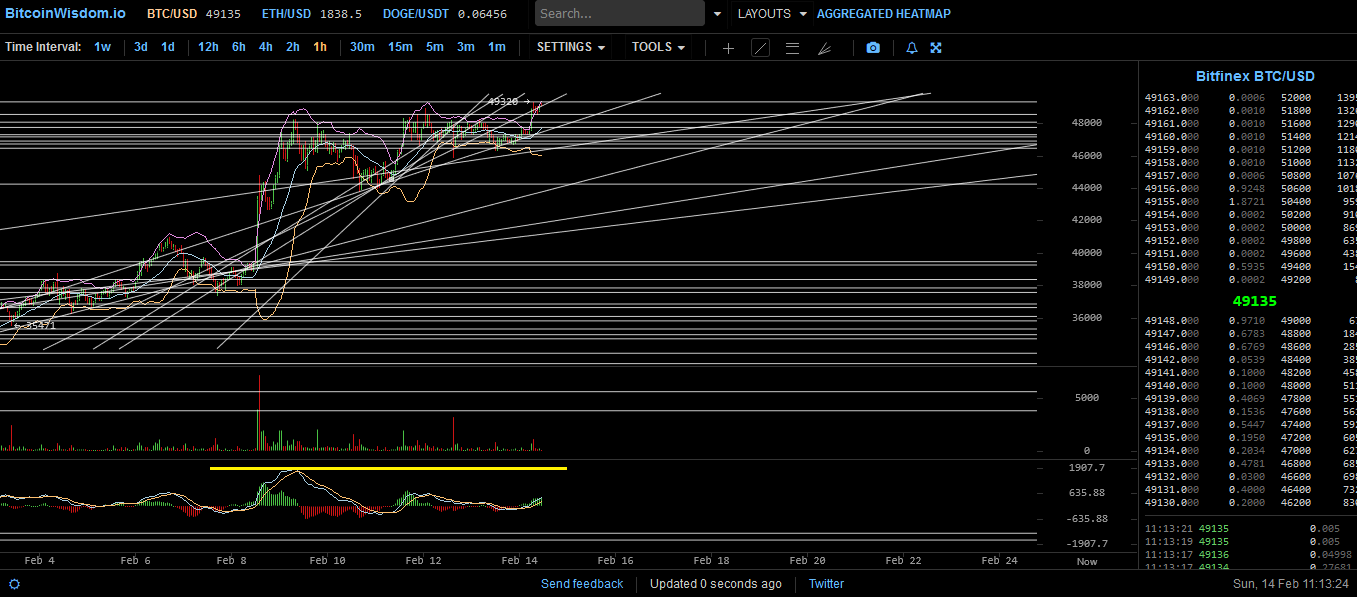This screenshot has width=1357, height=597.
Task: Switch to the ETH/USD ticker
Action: point(312,14)
